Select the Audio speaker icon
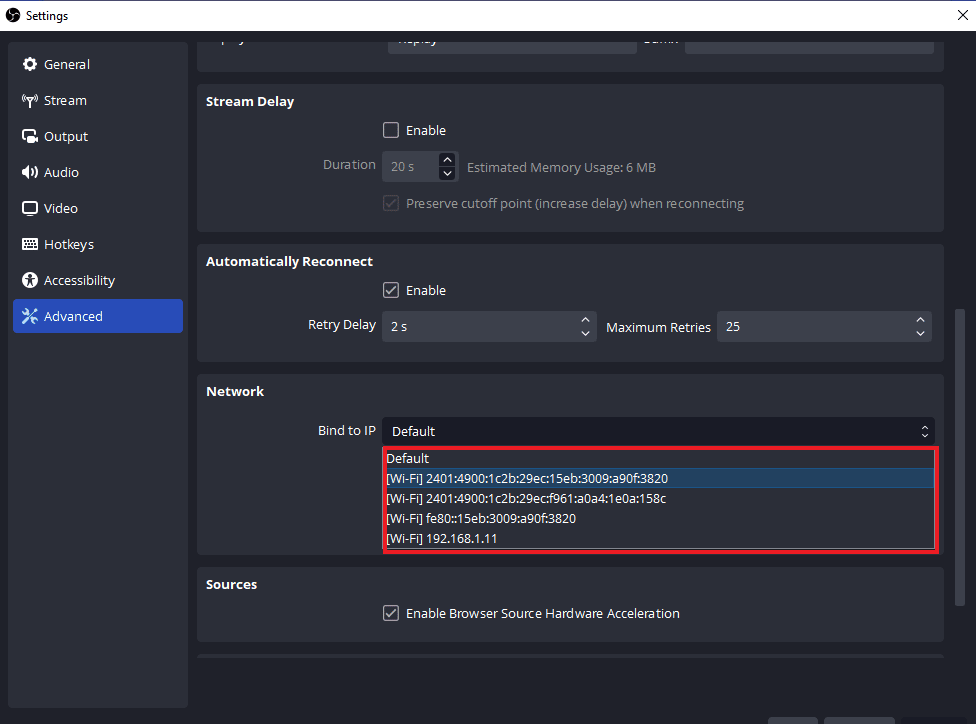The height and width of the screenshot is (724, 976). (29, 172)
